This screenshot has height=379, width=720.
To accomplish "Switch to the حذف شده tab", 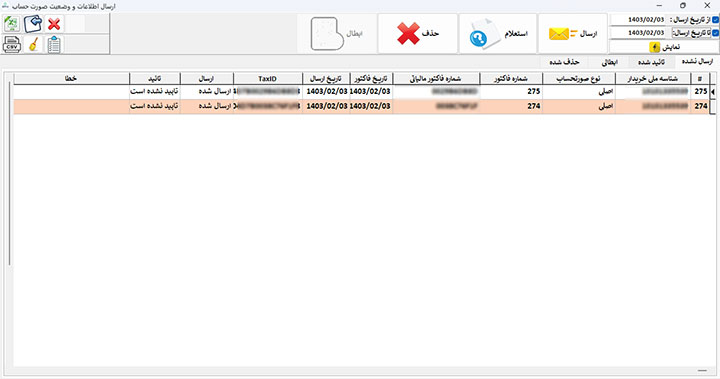I will point(564,62).
